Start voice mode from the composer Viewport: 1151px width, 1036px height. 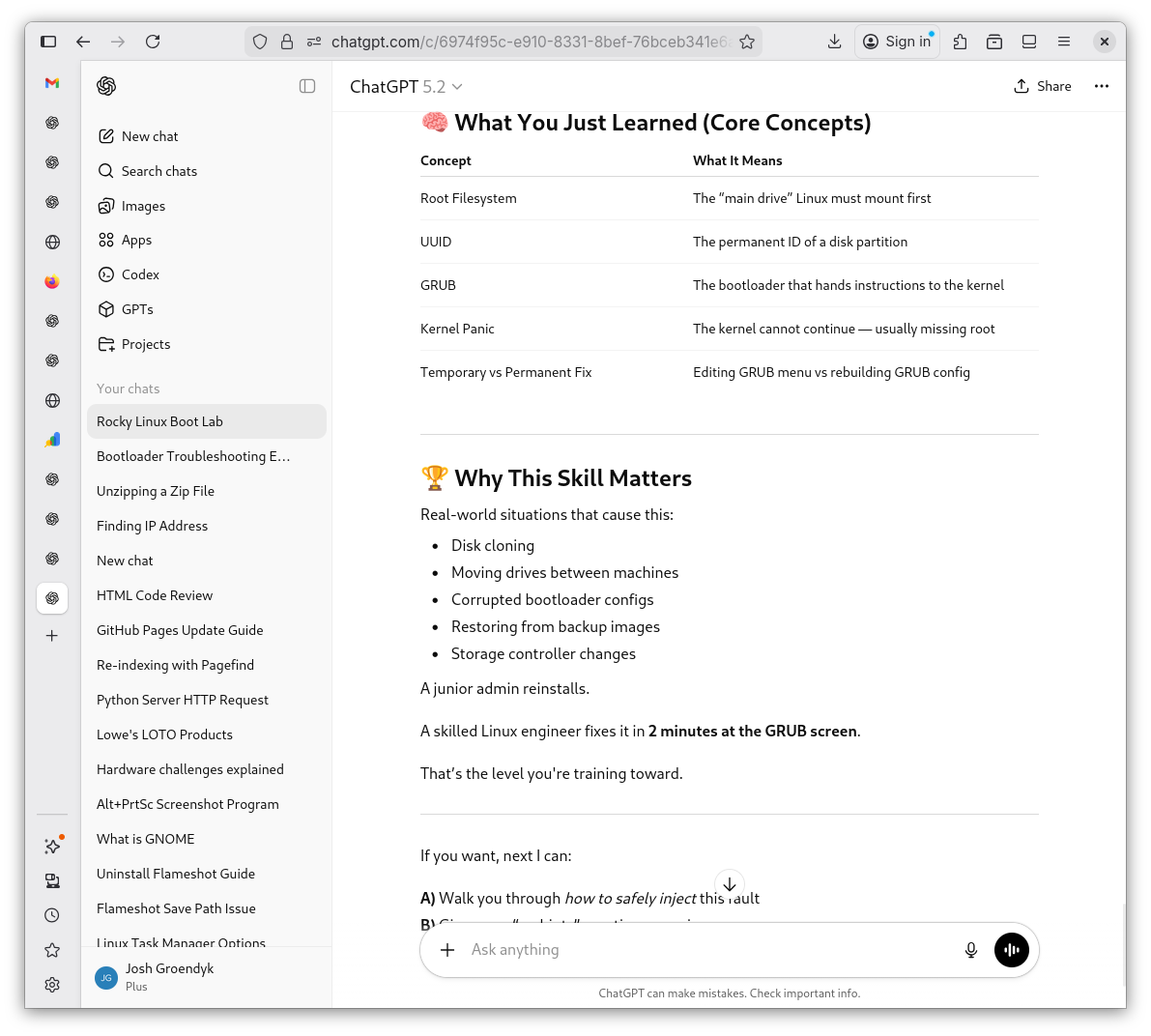tap(1011, 950)
